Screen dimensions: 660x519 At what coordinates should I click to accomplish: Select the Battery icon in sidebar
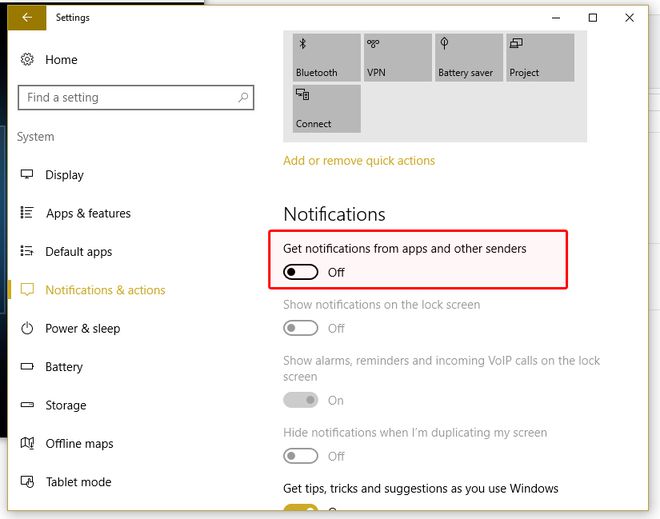pos(27,366)
